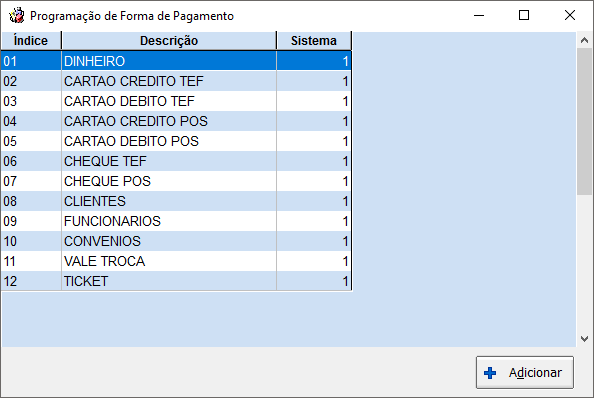594x398 pixels.
Task: Select the CHEQUE POS payment row
Action: point(176,181)
